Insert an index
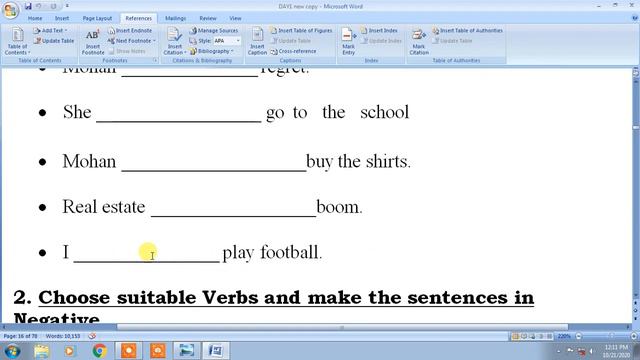Viewport: 640px width, 360px height. point(379,31)
